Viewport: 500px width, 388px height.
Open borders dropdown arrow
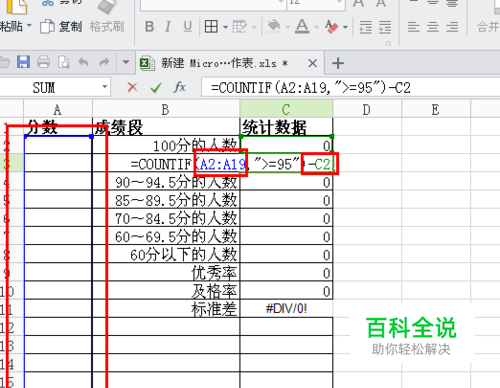tap(225, 27)
